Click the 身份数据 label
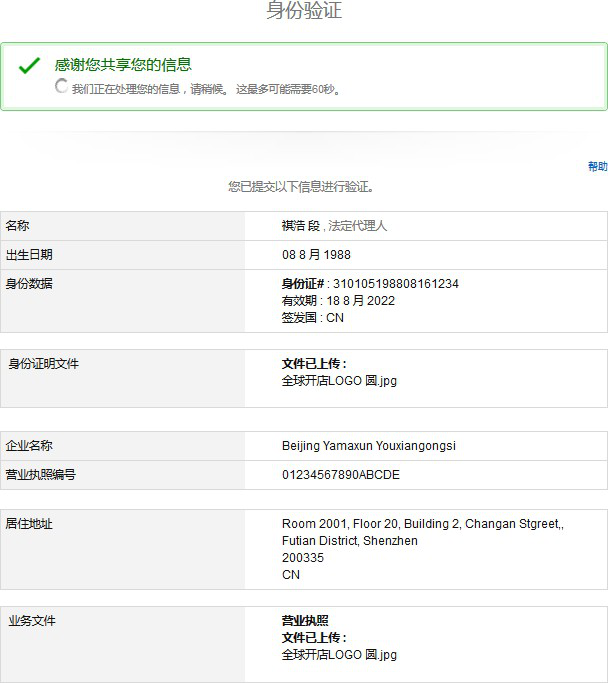The image size is (608, 683). pos(29,284)
